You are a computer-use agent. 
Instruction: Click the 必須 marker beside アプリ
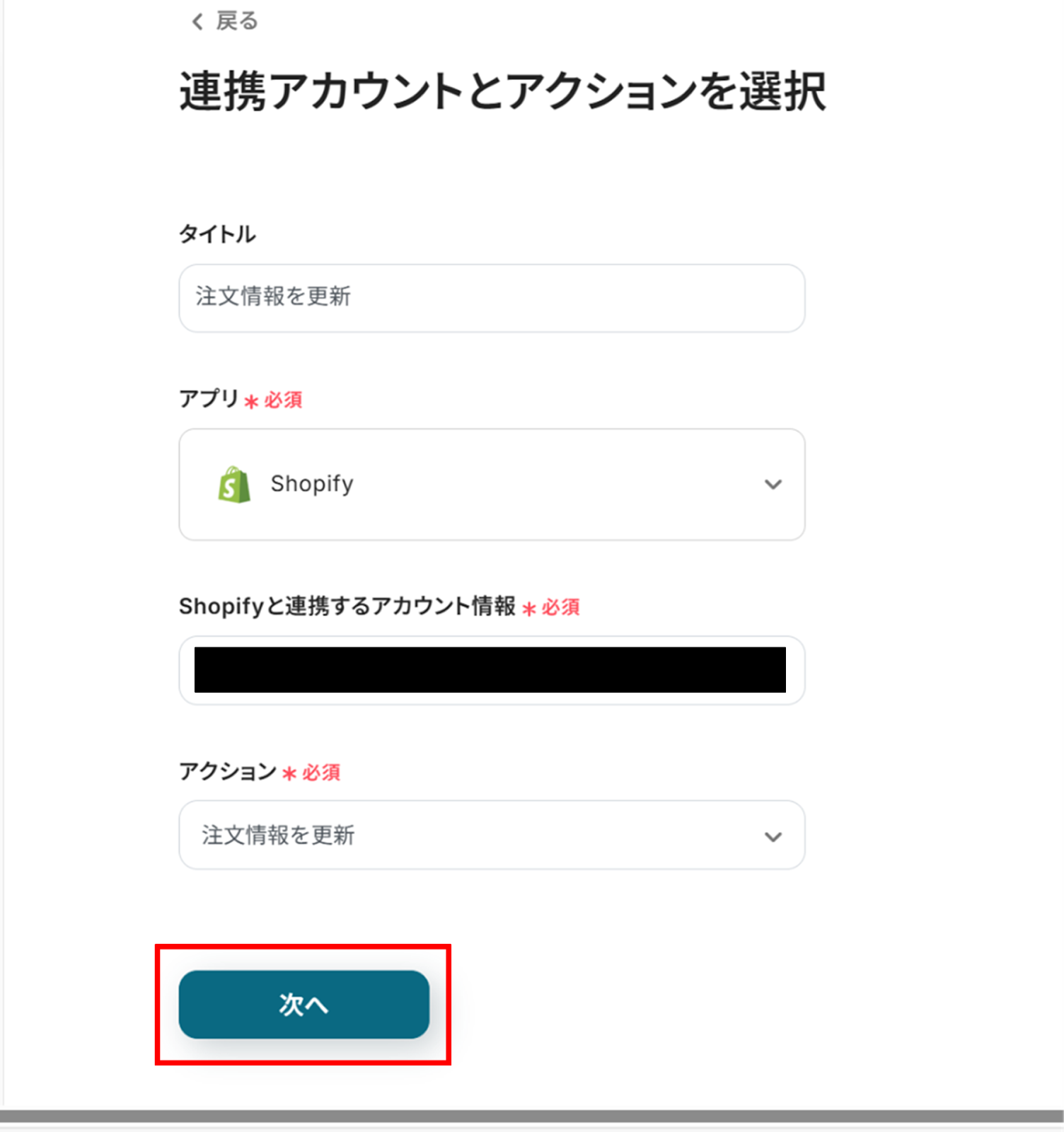283,400
